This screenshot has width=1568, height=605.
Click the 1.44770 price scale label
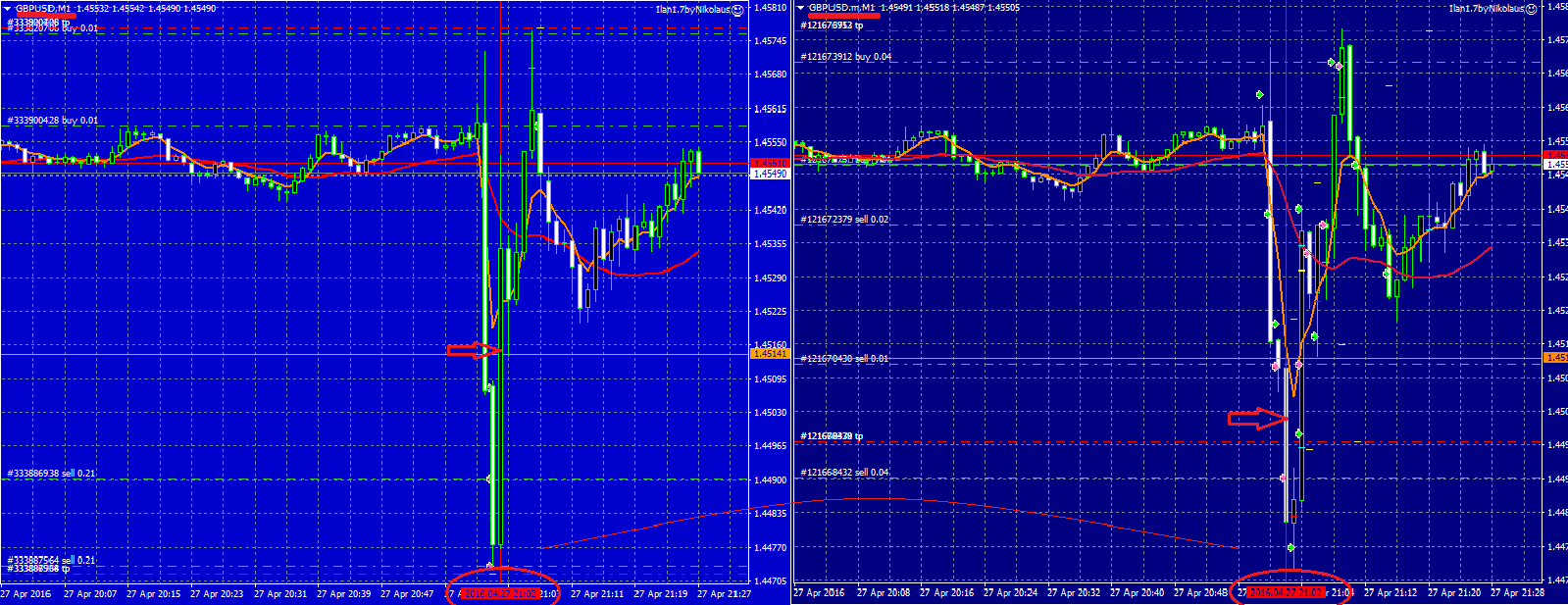click(771, 548)
